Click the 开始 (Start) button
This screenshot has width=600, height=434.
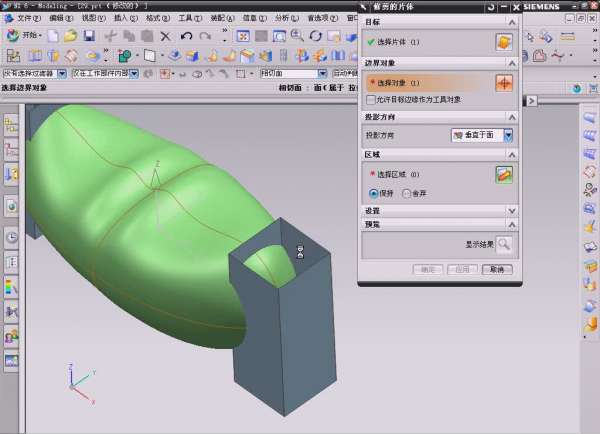point(24,36)
